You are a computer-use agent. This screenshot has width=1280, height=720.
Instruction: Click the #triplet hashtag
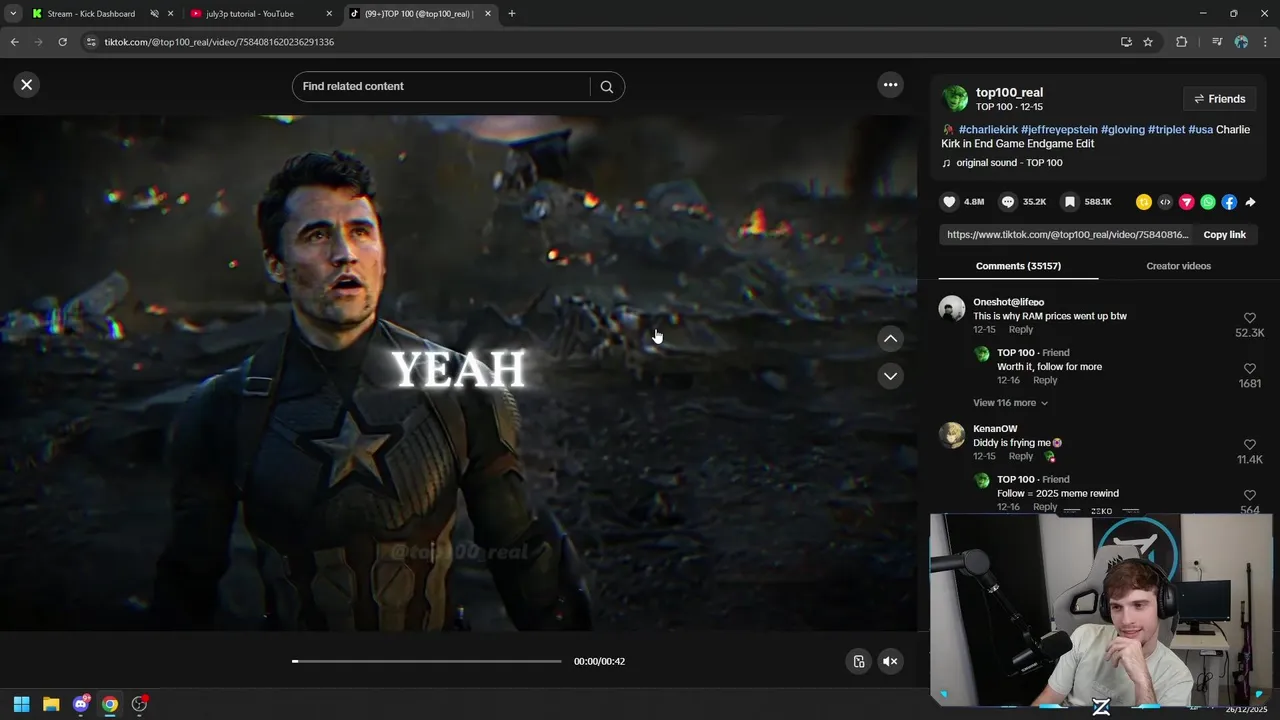(1166, 130)
